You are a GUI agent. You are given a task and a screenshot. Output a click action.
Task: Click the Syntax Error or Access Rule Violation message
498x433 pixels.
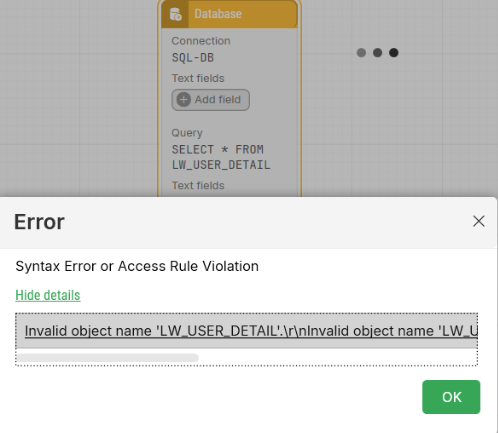click(137, 266)
